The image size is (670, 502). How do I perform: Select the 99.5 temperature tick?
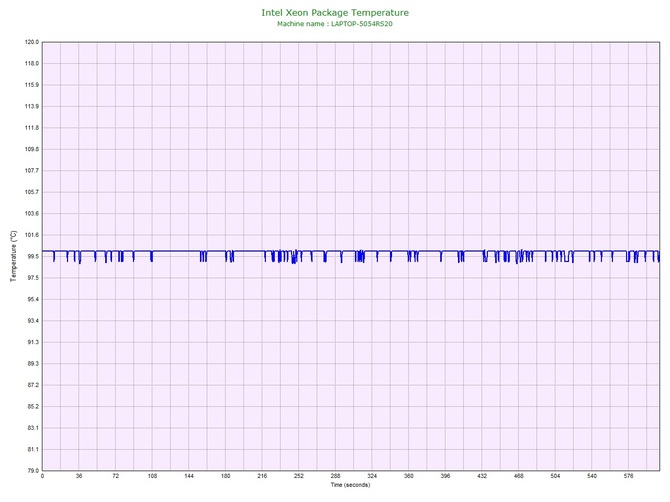point(33,257)
